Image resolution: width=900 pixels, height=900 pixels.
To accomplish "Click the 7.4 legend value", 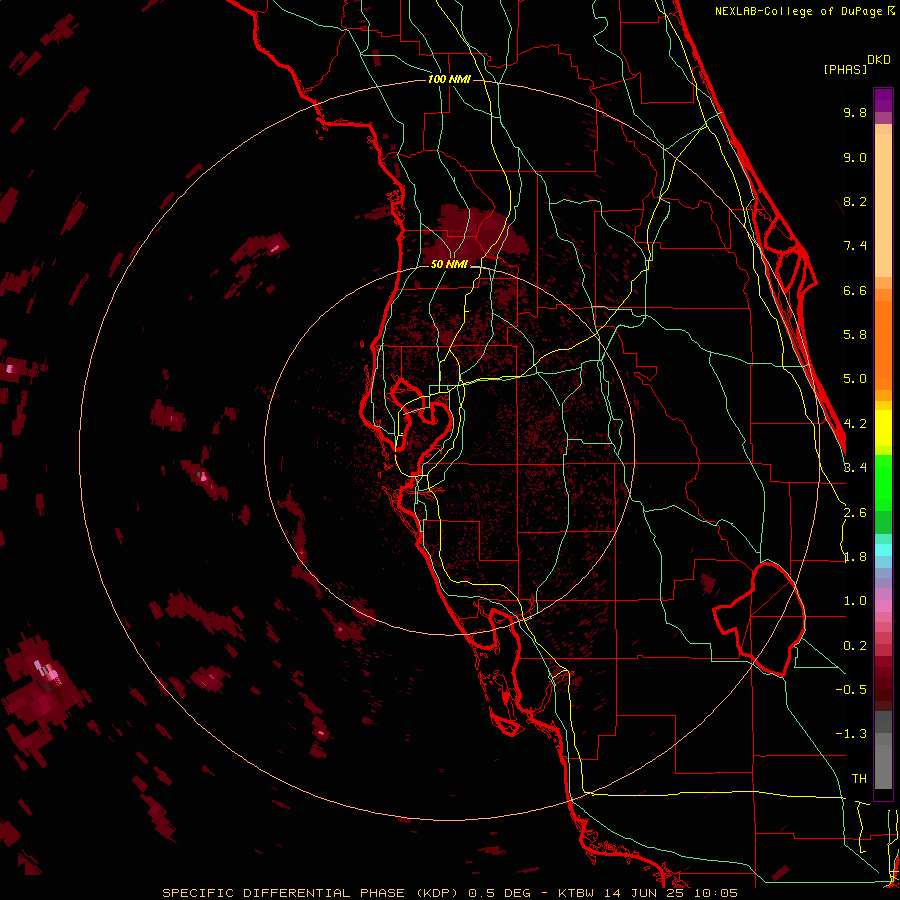I will (855, 246).
